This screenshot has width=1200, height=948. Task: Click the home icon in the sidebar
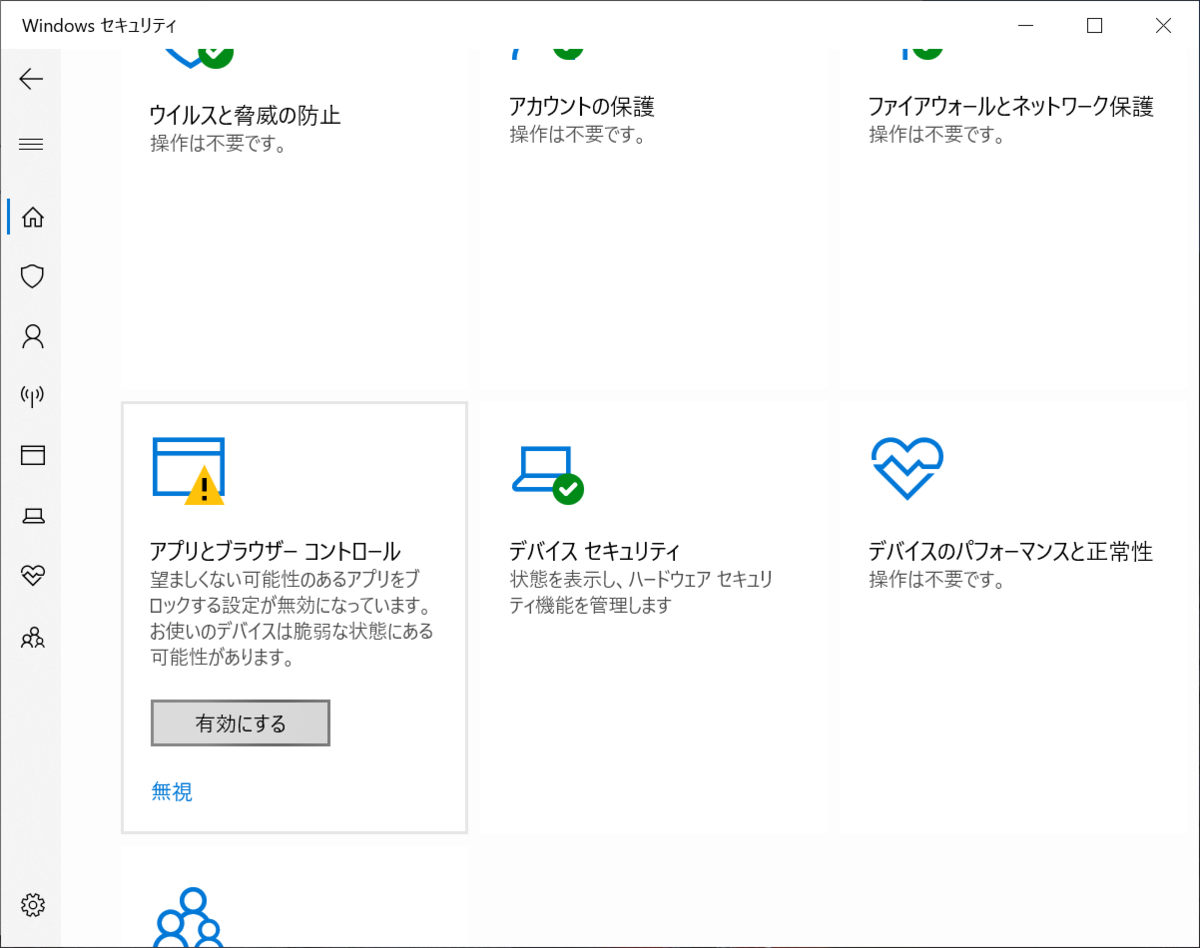click(31, 216)
